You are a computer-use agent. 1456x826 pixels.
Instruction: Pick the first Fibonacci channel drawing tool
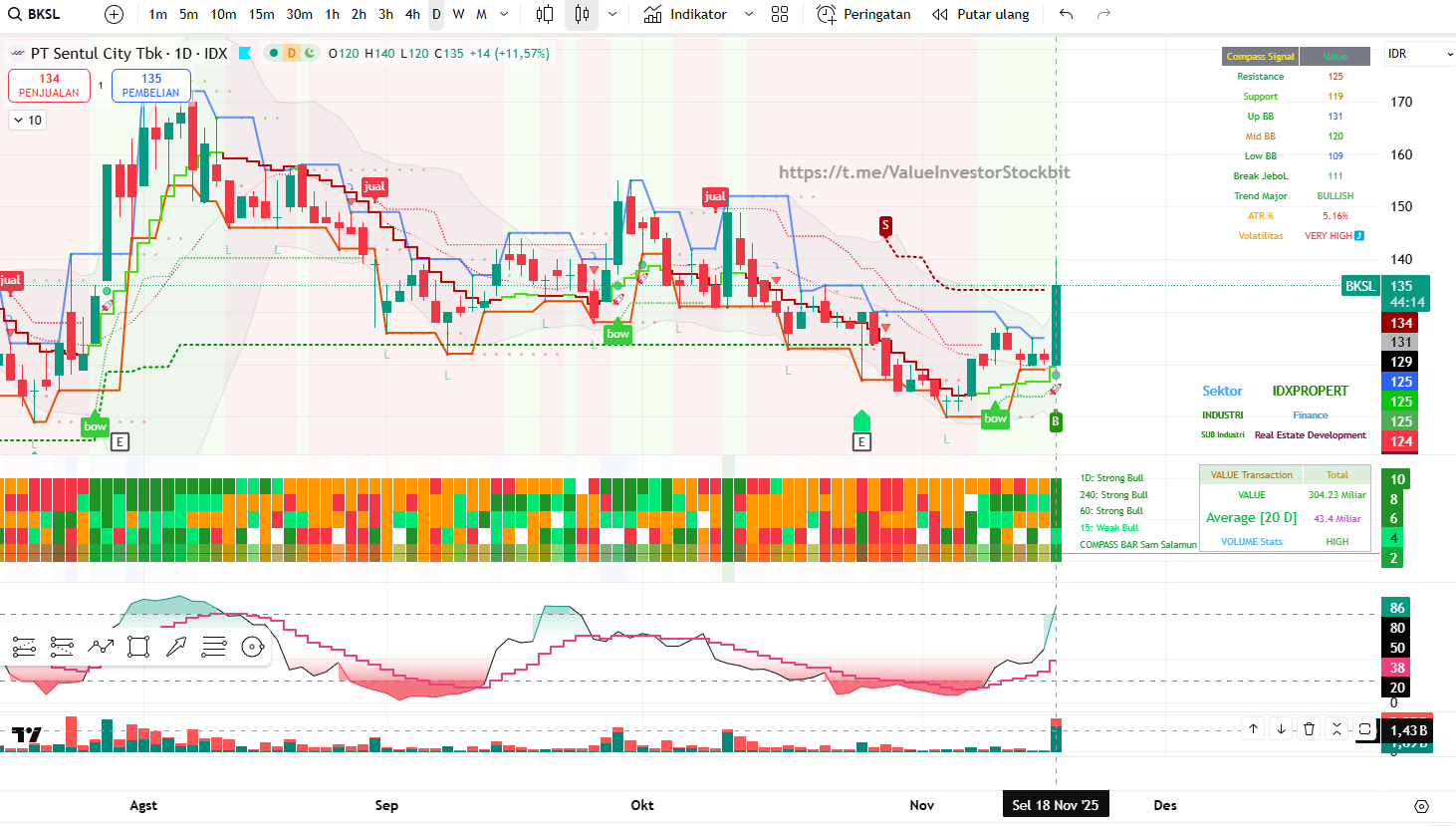tap(24, 648)
